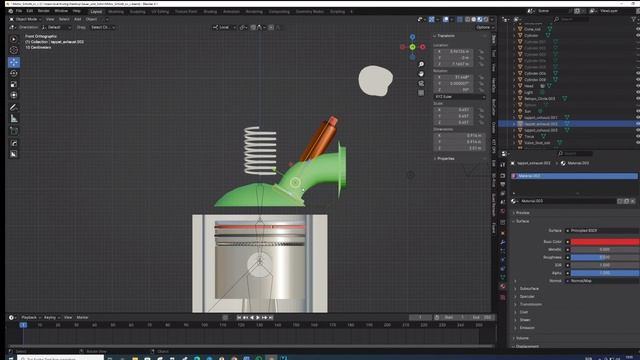The width and height of the screenshot is (640, 360).
Task: Switch perspective/orthographic with the grid icon
Action: (421, 93)
